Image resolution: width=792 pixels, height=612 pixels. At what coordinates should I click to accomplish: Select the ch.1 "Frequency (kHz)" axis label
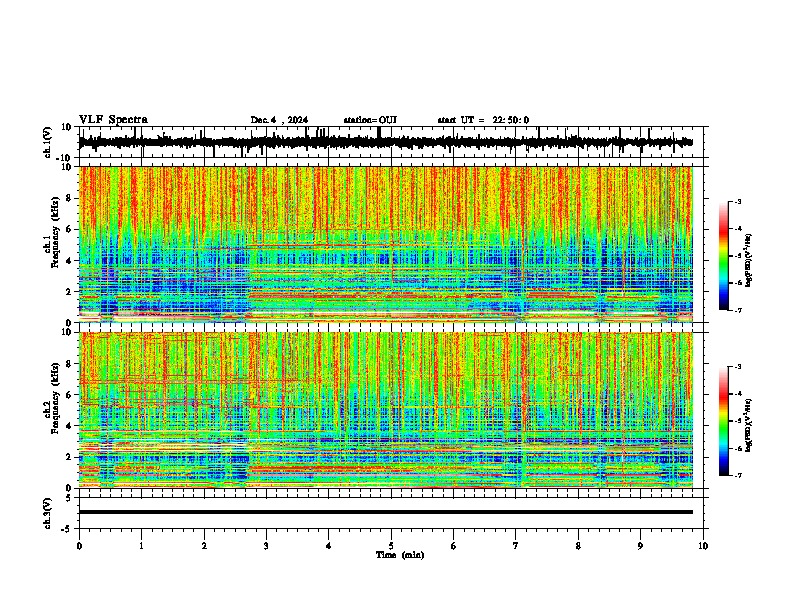pos(55,233)
